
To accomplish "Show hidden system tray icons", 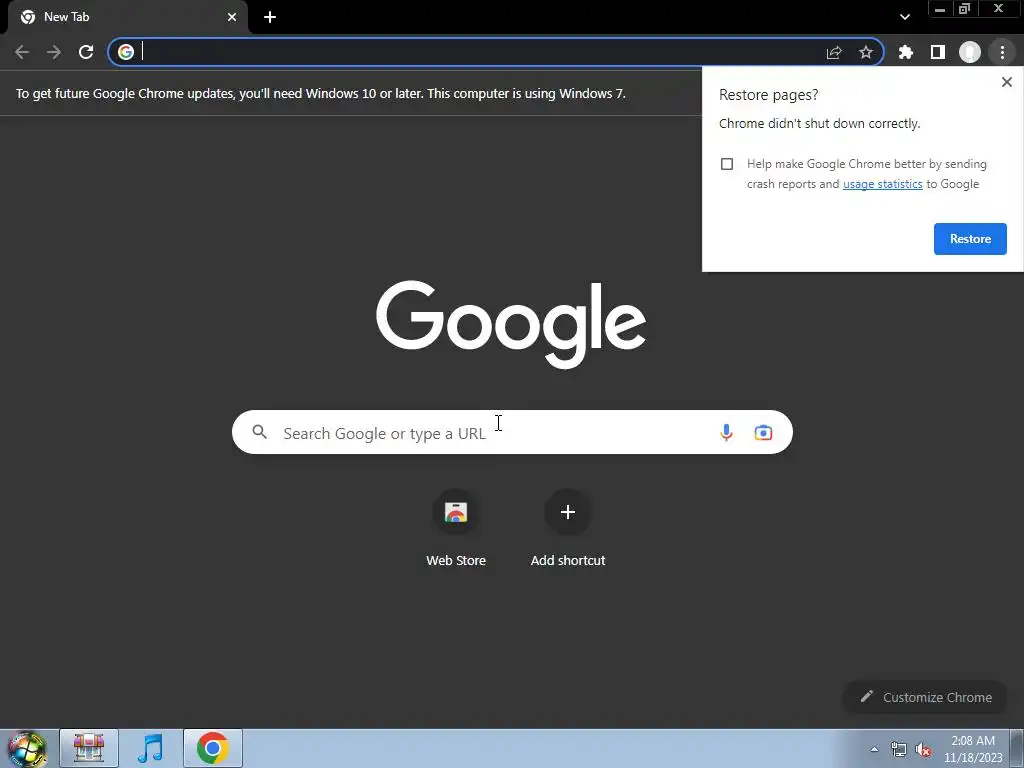I will 874,749.
